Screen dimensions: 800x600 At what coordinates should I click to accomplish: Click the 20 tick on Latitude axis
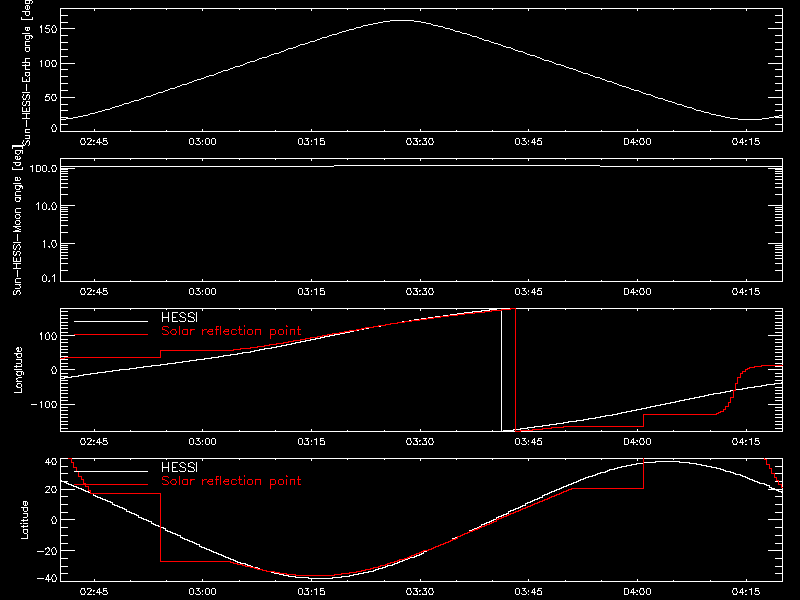point(52,489)
